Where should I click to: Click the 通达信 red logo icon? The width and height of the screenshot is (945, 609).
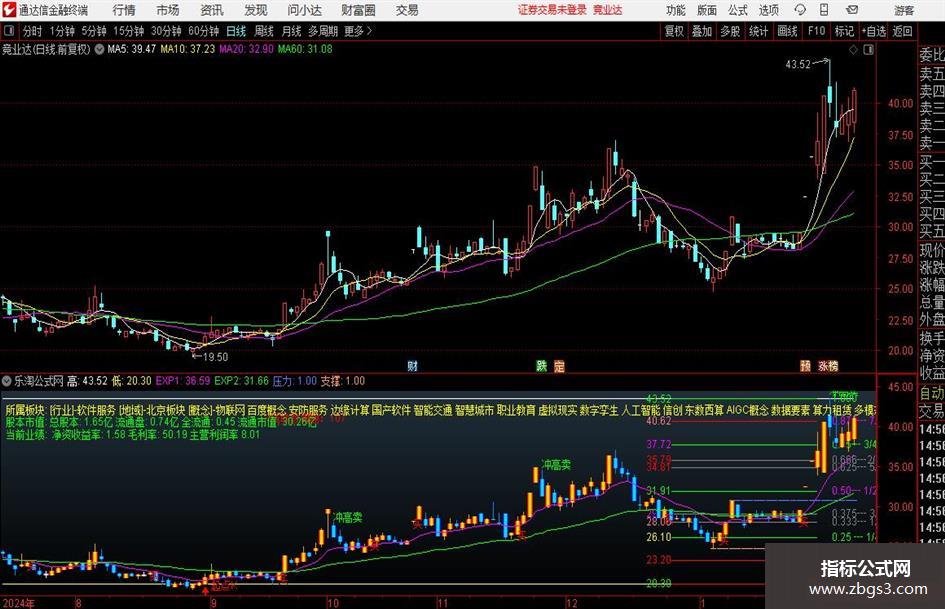8,10
